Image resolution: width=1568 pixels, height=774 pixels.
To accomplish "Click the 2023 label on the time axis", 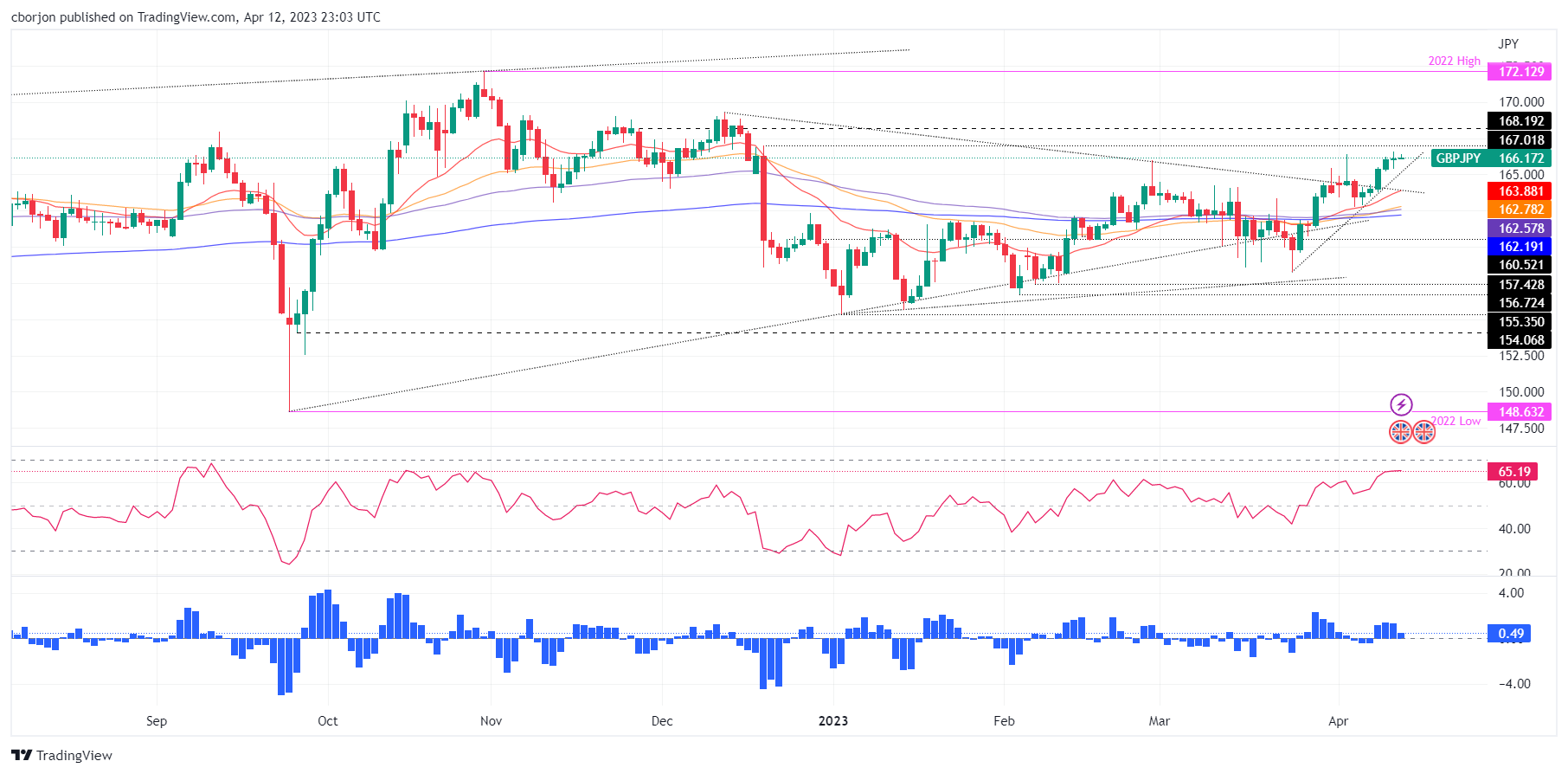I will [833, 721].
